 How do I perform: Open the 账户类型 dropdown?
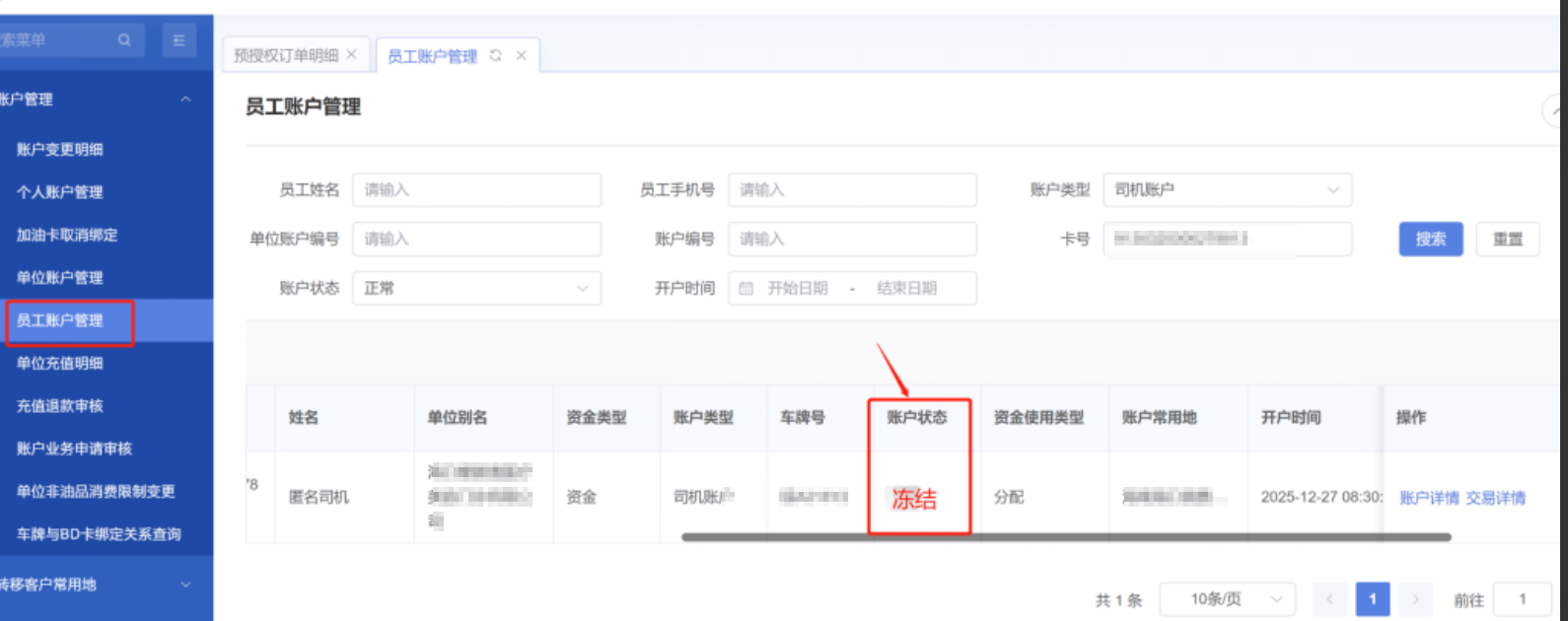[1227, 190]
